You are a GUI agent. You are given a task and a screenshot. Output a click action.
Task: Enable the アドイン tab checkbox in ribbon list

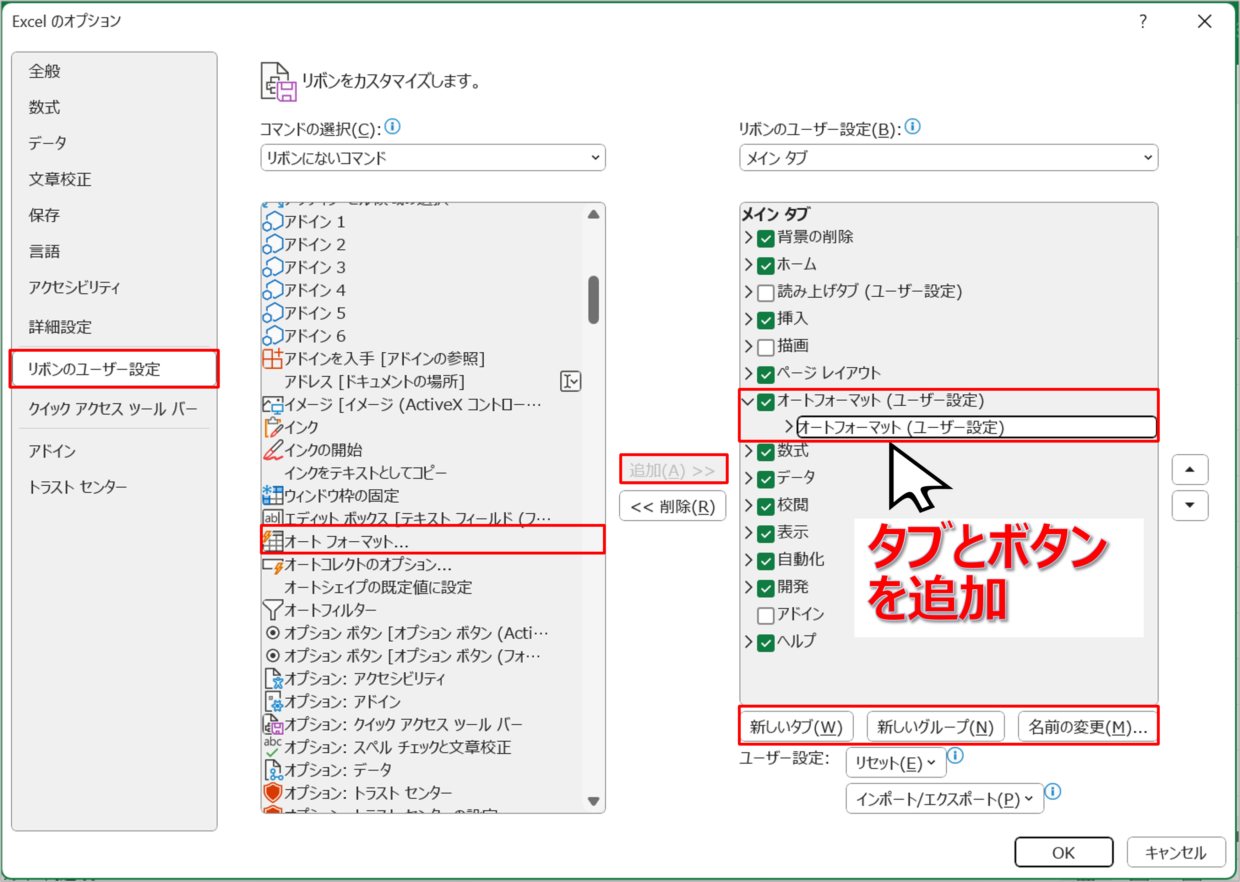pyautogui.click(x=766, y=614)
